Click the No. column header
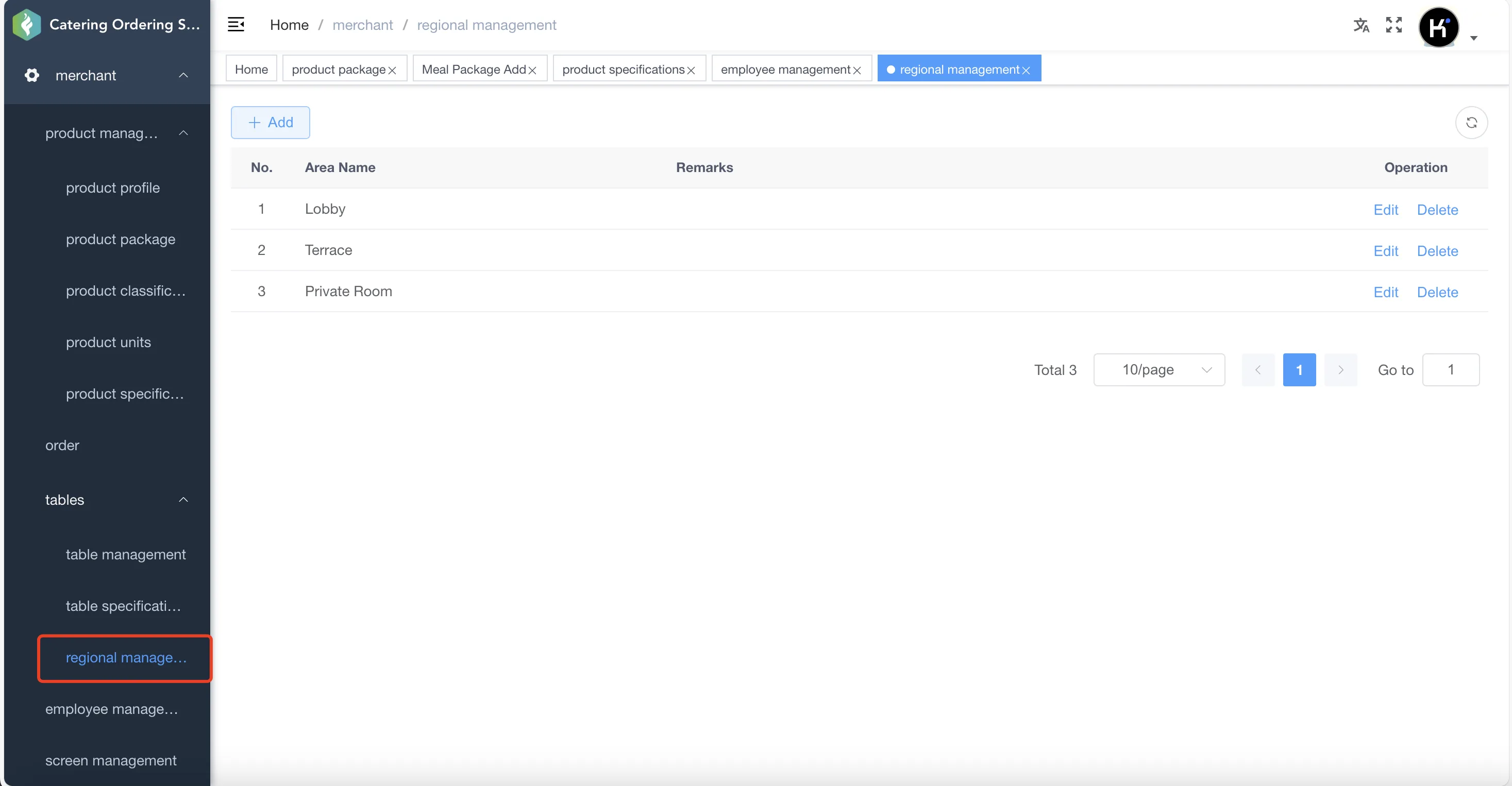1512x786 pixels. [261, 167]
